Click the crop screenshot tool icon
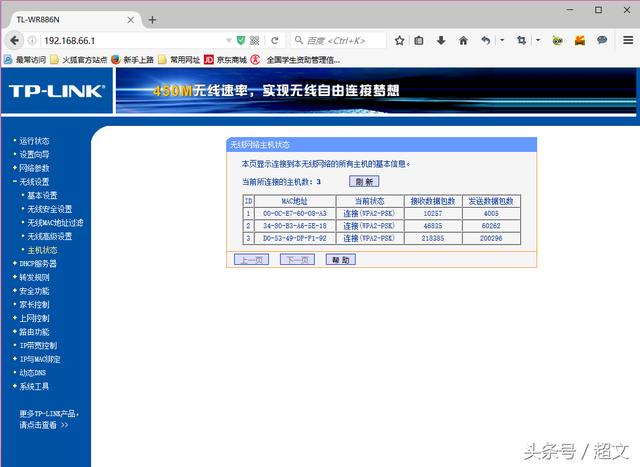Image resolution: width=640 pixels, height=467 pixels. 521,40
